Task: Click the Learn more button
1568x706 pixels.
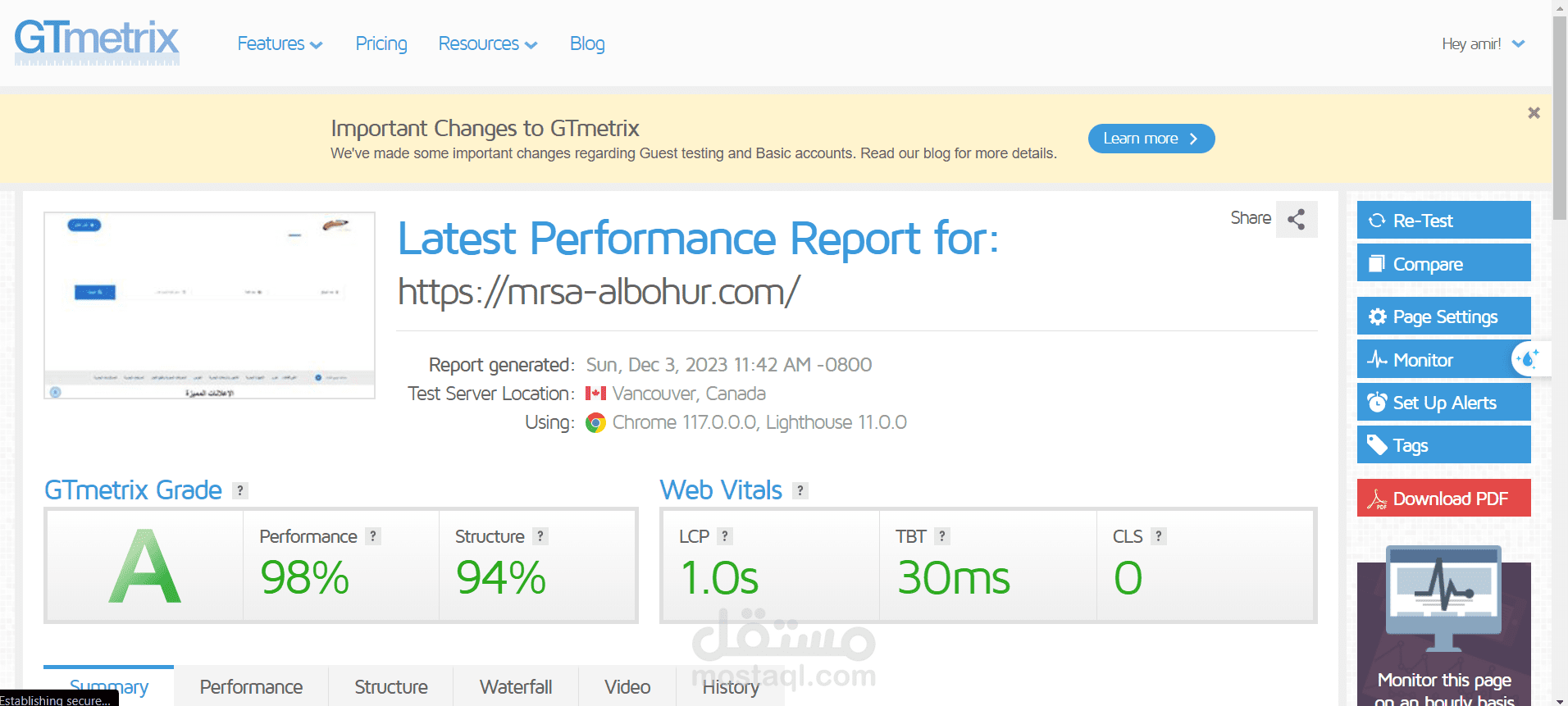Action: pyautogui.click(x=1151, y=139)
